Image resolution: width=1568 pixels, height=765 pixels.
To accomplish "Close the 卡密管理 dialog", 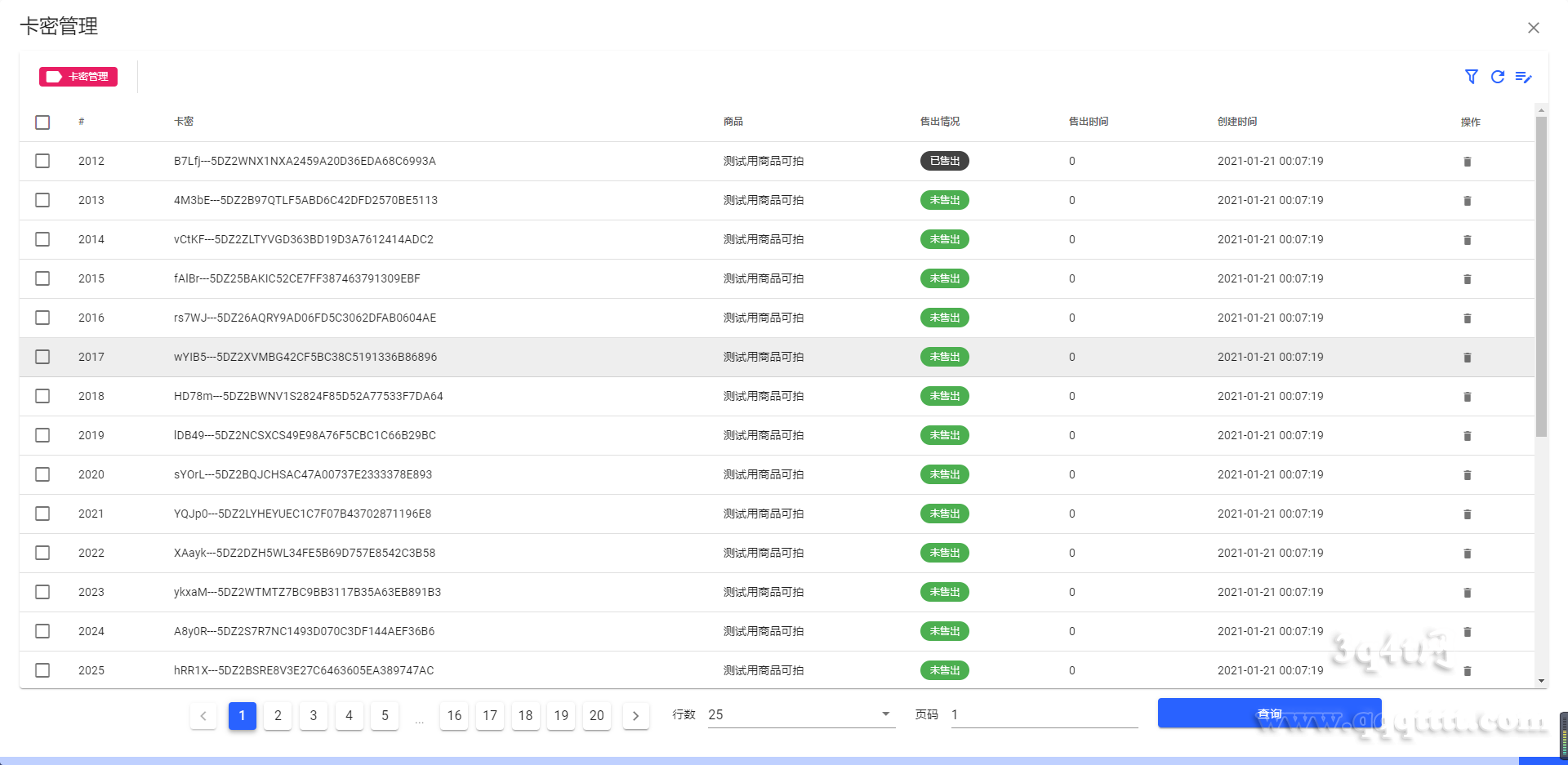I will coord(1533,28).
